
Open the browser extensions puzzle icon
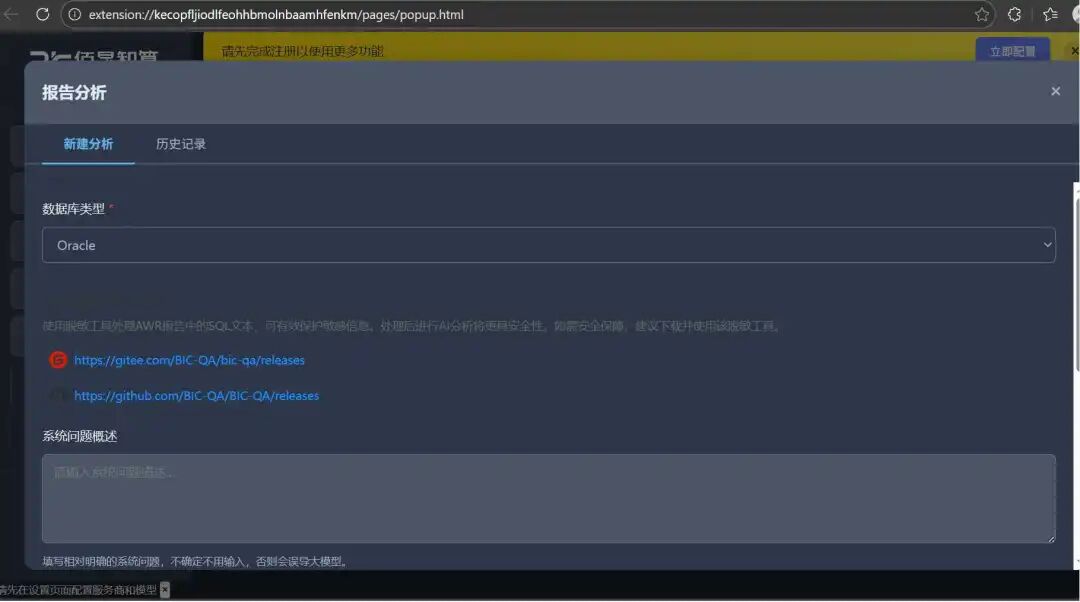click(1015, 14)
